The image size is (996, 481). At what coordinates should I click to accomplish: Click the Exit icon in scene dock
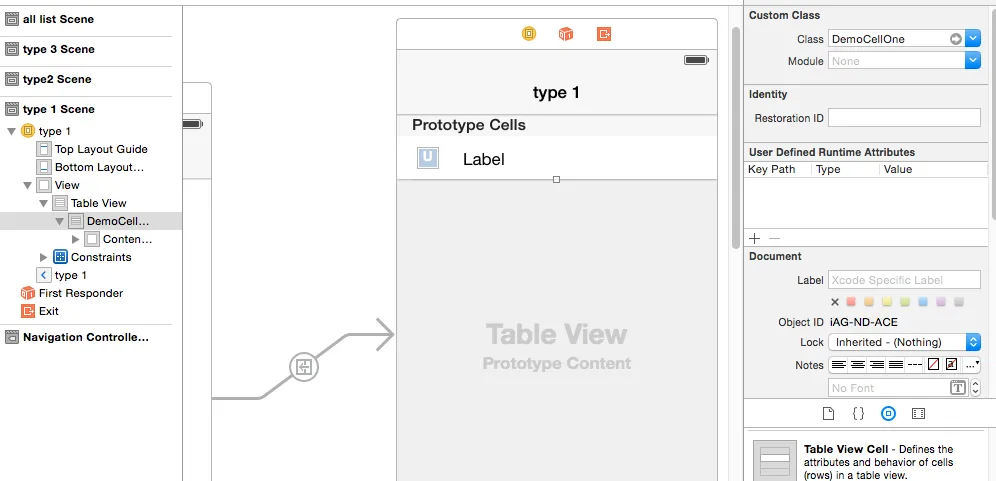604,34
